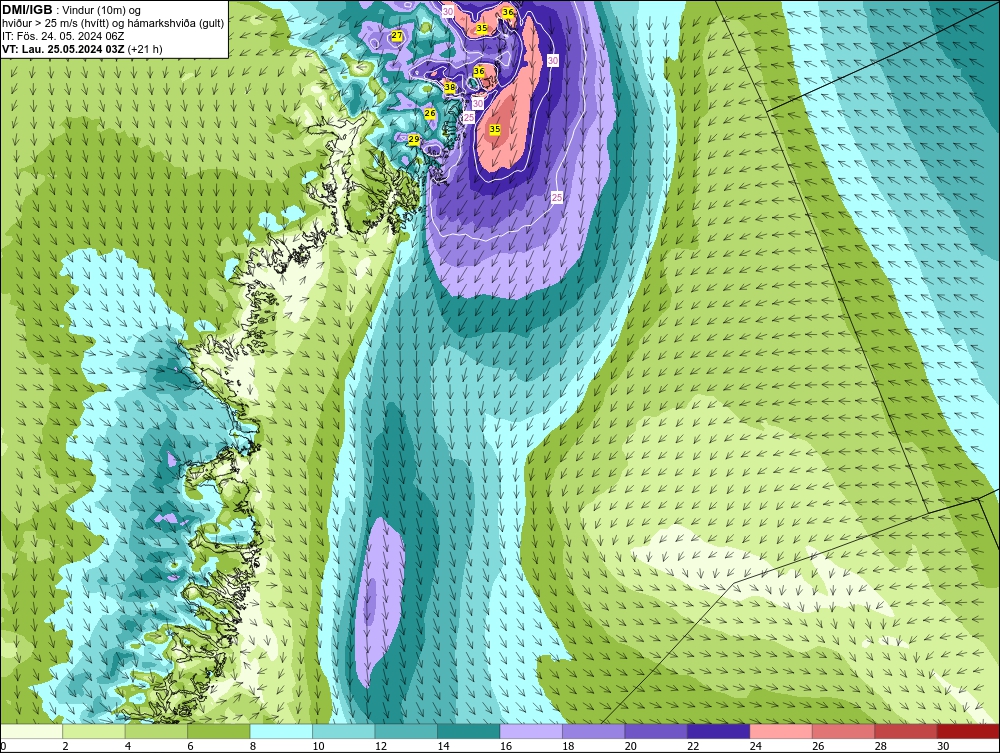This screenshot has width=1000, height=753.
Task: Pick the 28–30 m/s red legend swatch
Action: (906, 731)
